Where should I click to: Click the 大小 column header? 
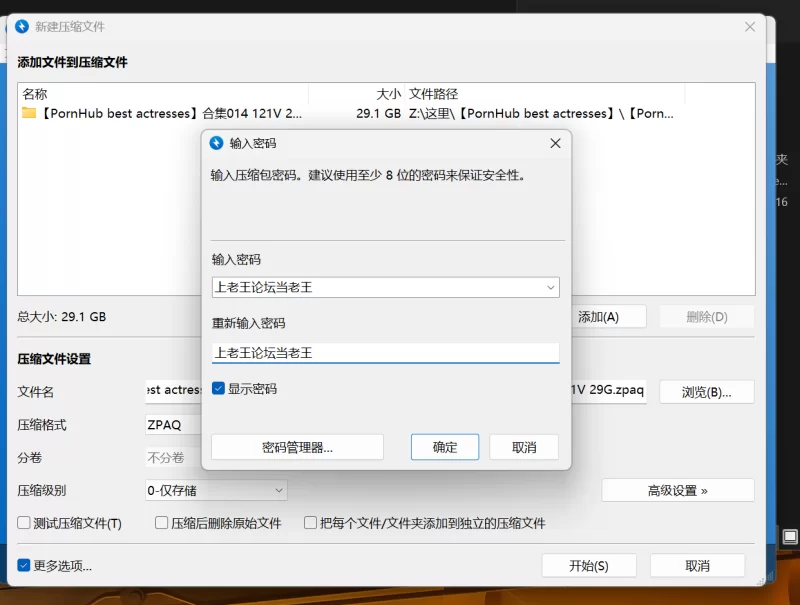[x=357, y=94]
